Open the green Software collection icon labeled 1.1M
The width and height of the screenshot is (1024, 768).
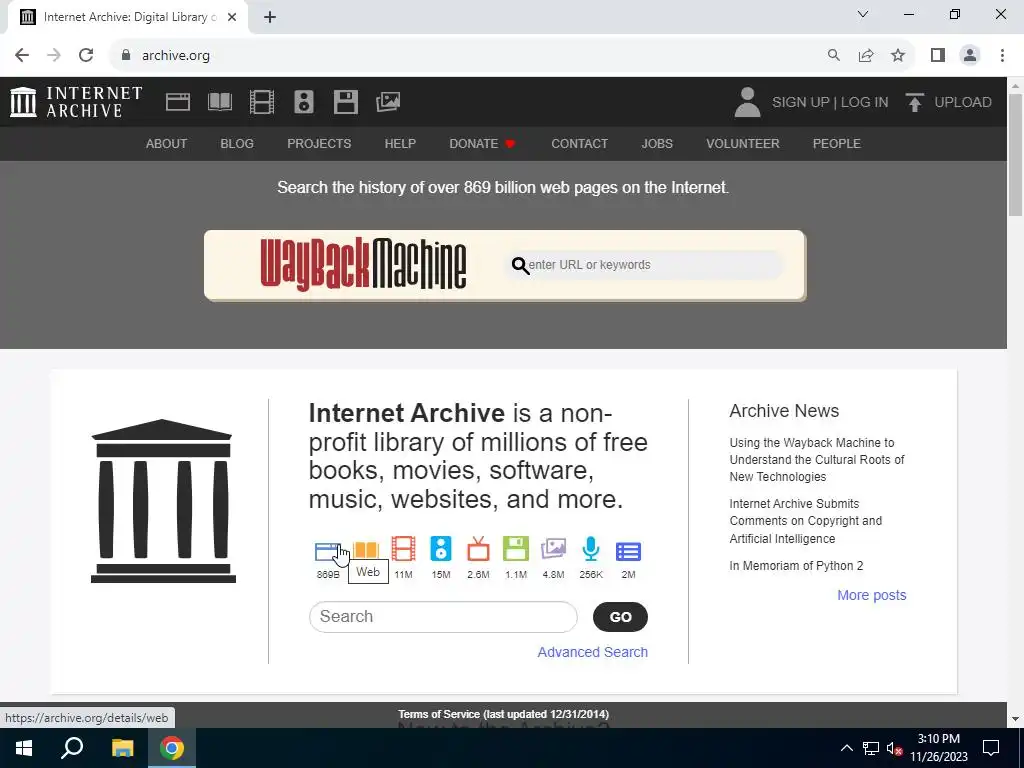(x=516, y=549)
